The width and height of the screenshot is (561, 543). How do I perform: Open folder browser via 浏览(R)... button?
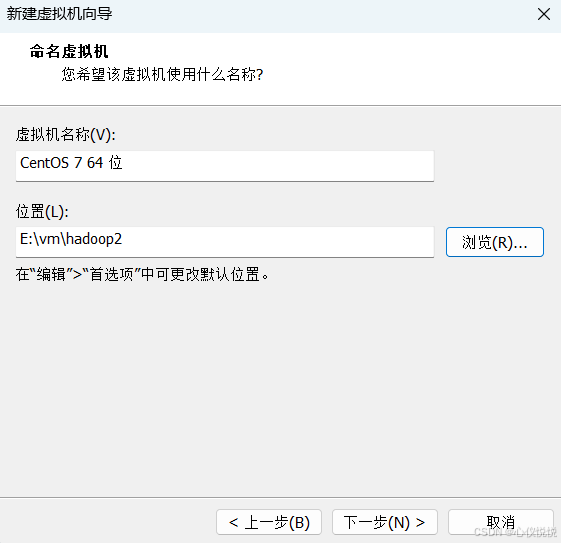495,242
